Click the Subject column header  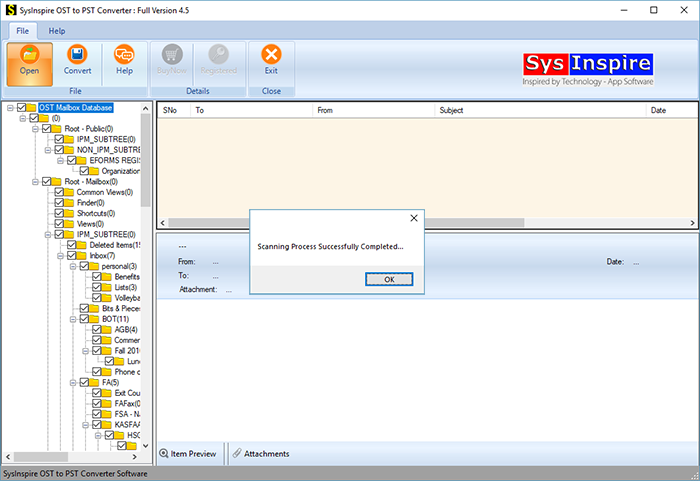pos(540,110)
